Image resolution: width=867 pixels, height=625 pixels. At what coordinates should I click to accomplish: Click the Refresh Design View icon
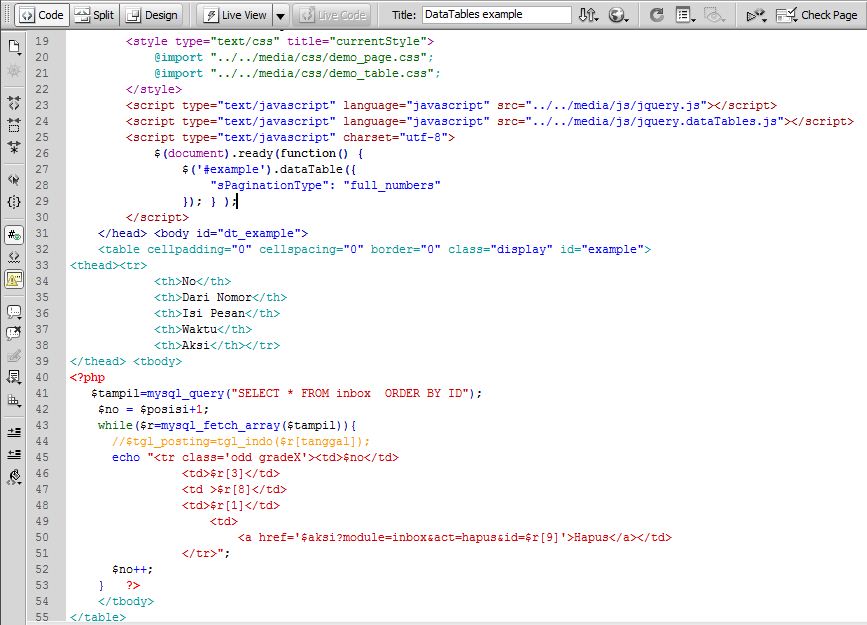click(x=656, y=15)
